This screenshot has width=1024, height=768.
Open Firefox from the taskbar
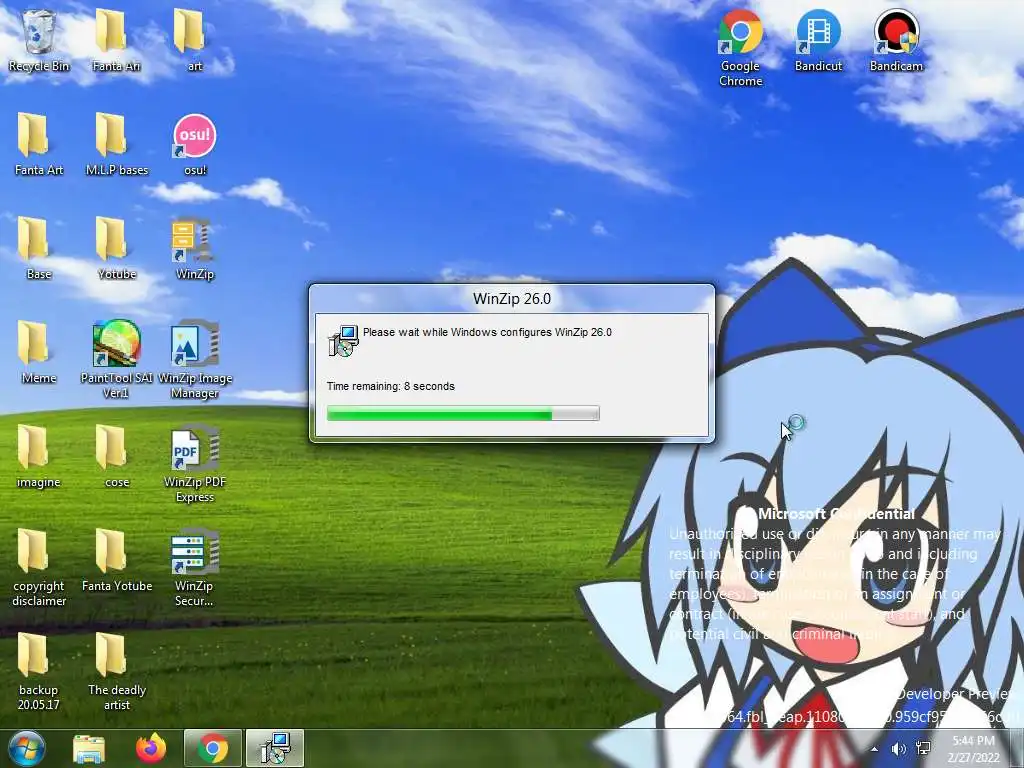click(x=151, y=748)
